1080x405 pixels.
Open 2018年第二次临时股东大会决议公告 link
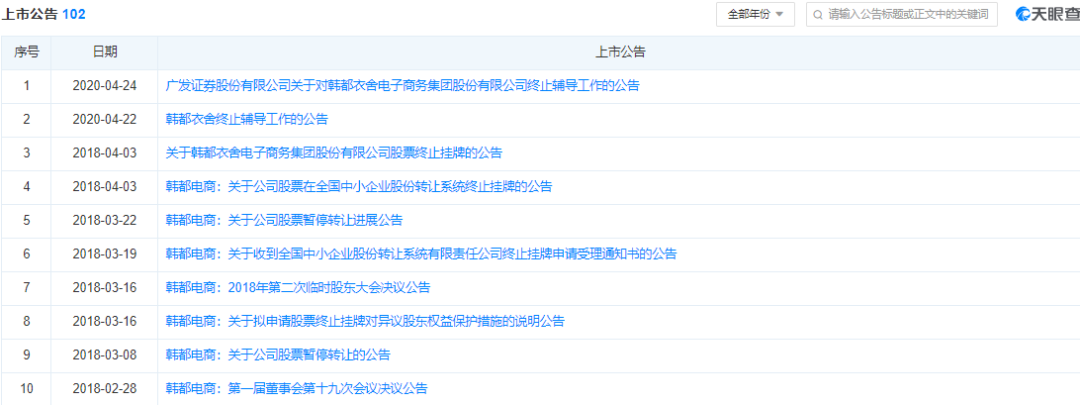click(297, 288)
